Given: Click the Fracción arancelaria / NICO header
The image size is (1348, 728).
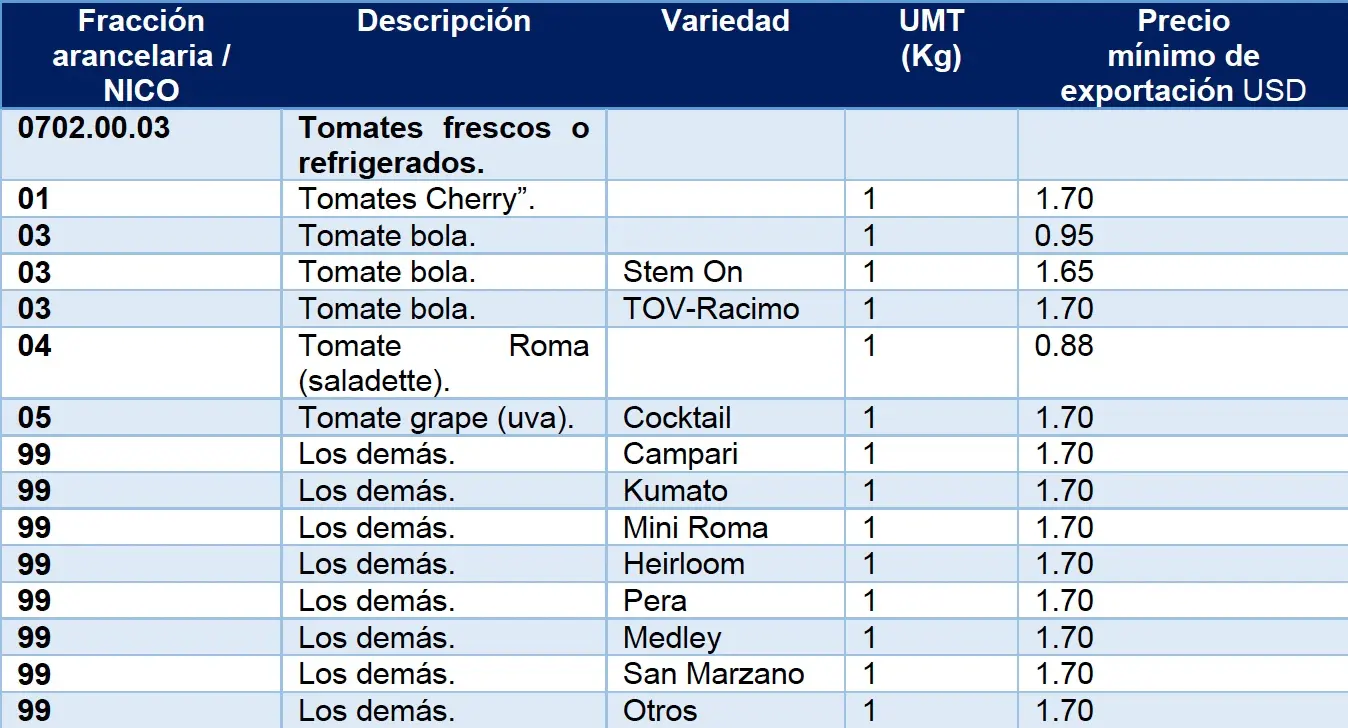Looking at the screenshot, I should point(141,55).
